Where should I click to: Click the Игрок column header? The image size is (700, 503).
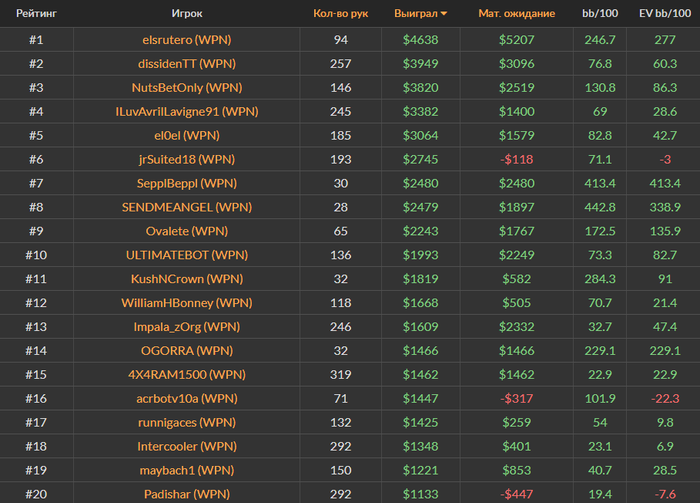pyautogui.click(x=187, y=13)
